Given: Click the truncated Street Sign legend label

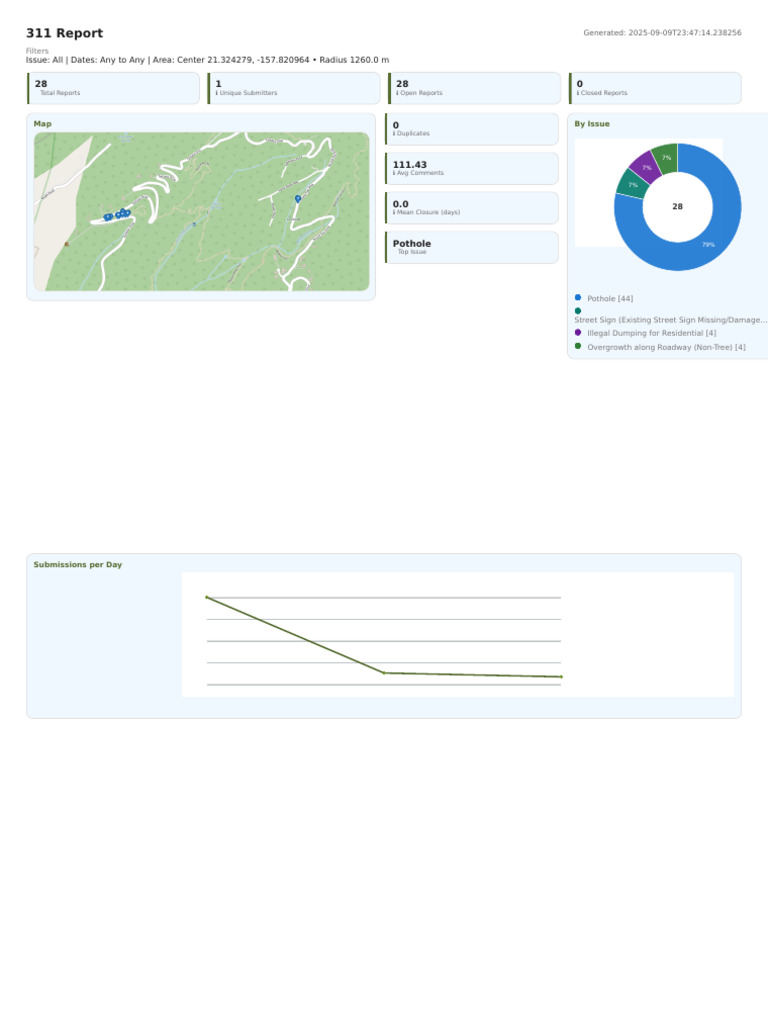Looking at the screenshot, I should 671,320.
